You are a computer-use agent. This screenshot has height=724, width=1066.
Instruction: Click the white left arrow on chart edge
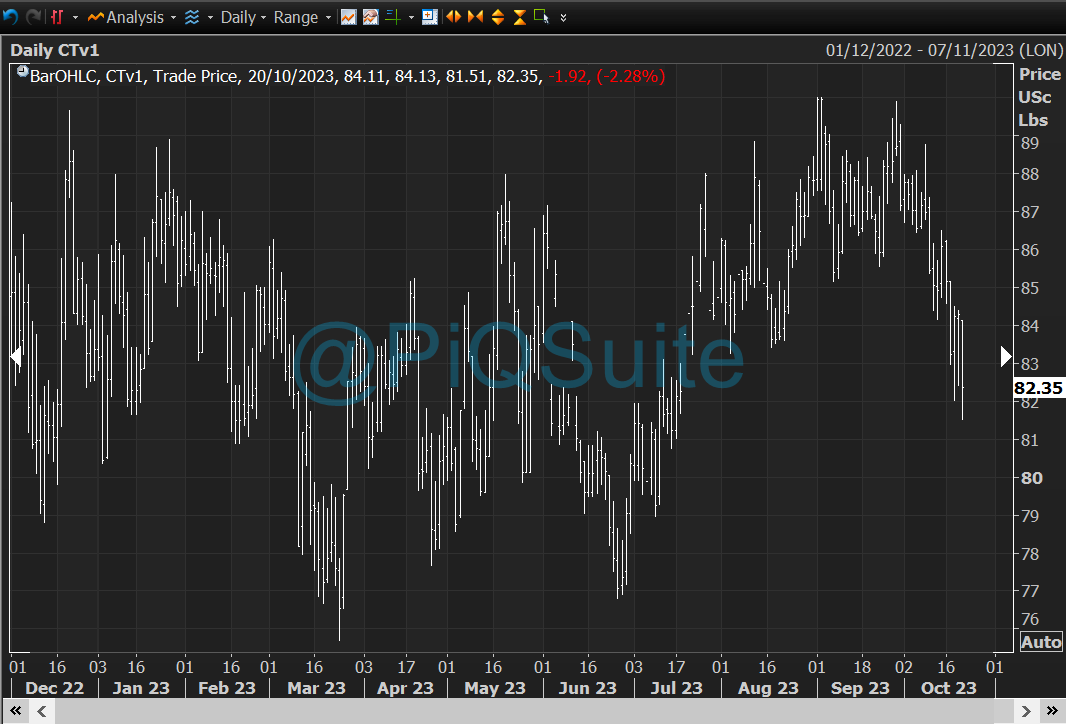pos(16,356)
